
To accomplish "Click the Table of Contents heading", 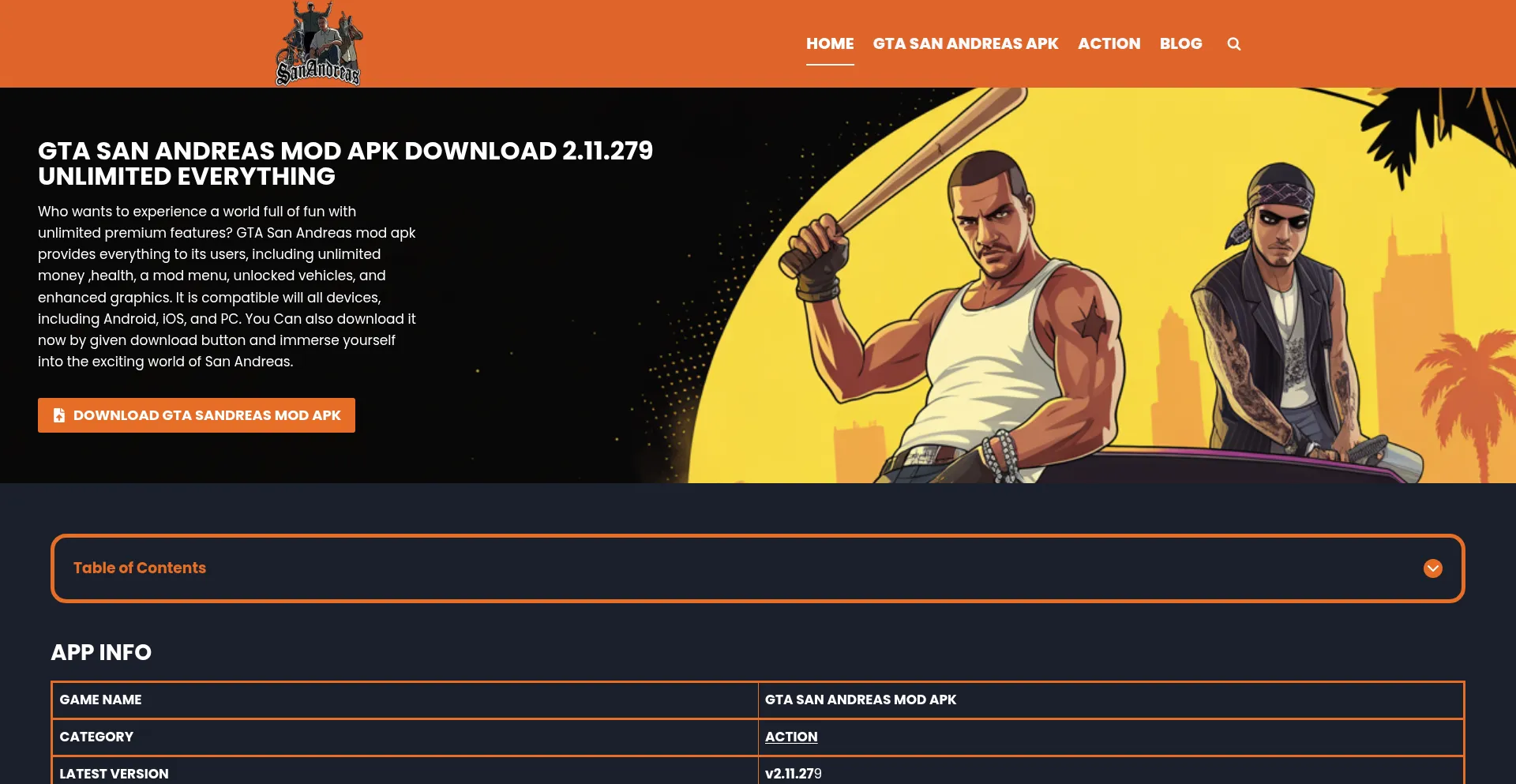I will [140, 568].
